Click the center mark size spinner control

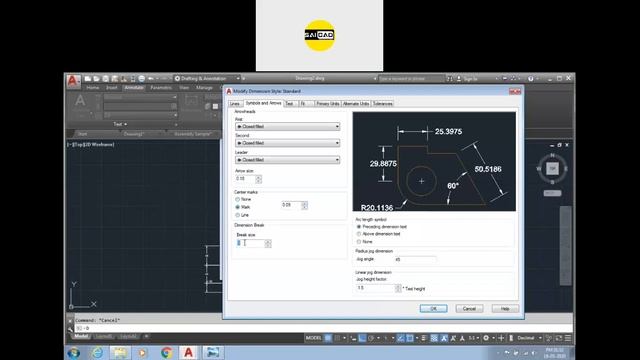[x=304, y=205]
